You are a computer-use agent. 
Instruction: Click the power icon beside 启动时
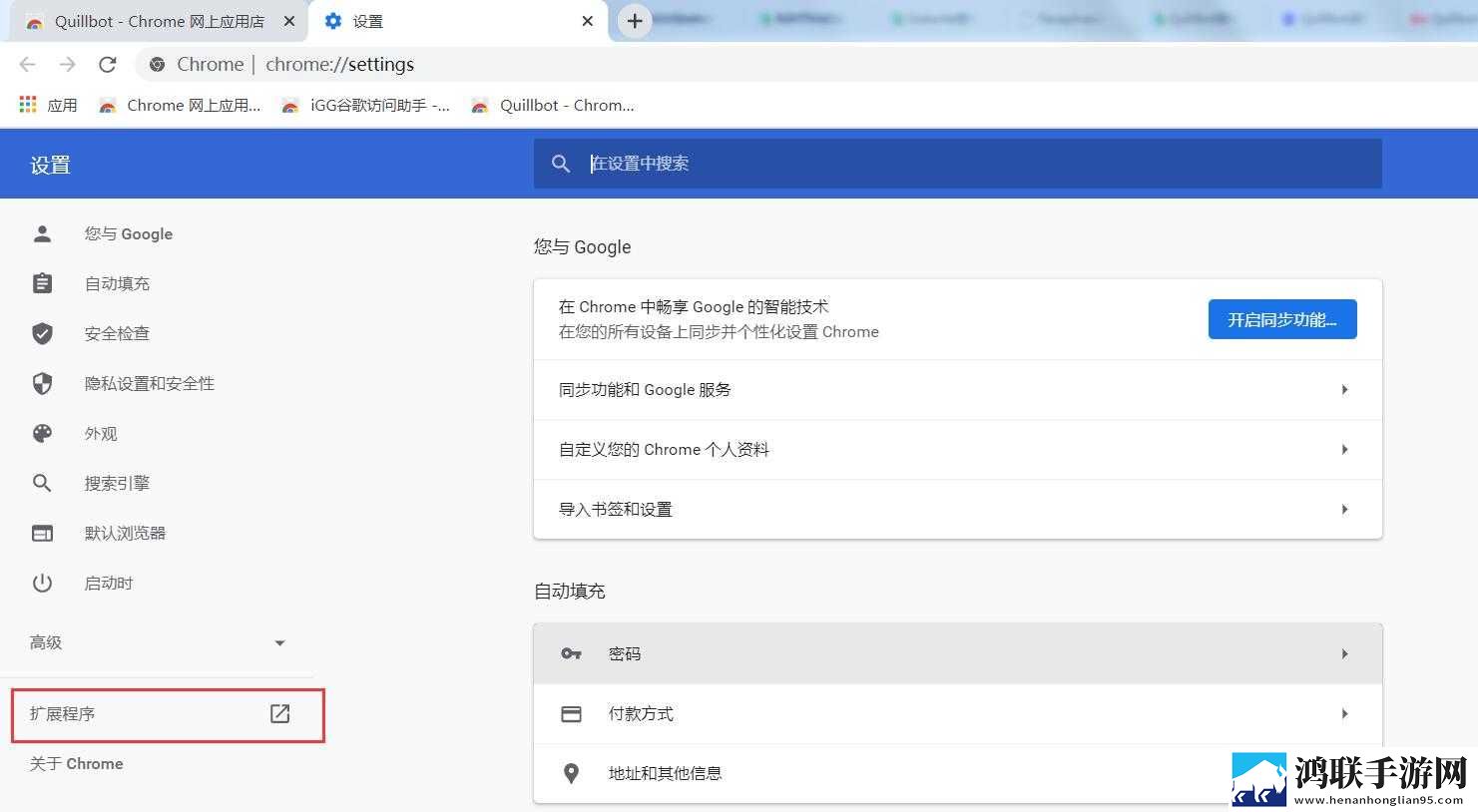(42, 583)
